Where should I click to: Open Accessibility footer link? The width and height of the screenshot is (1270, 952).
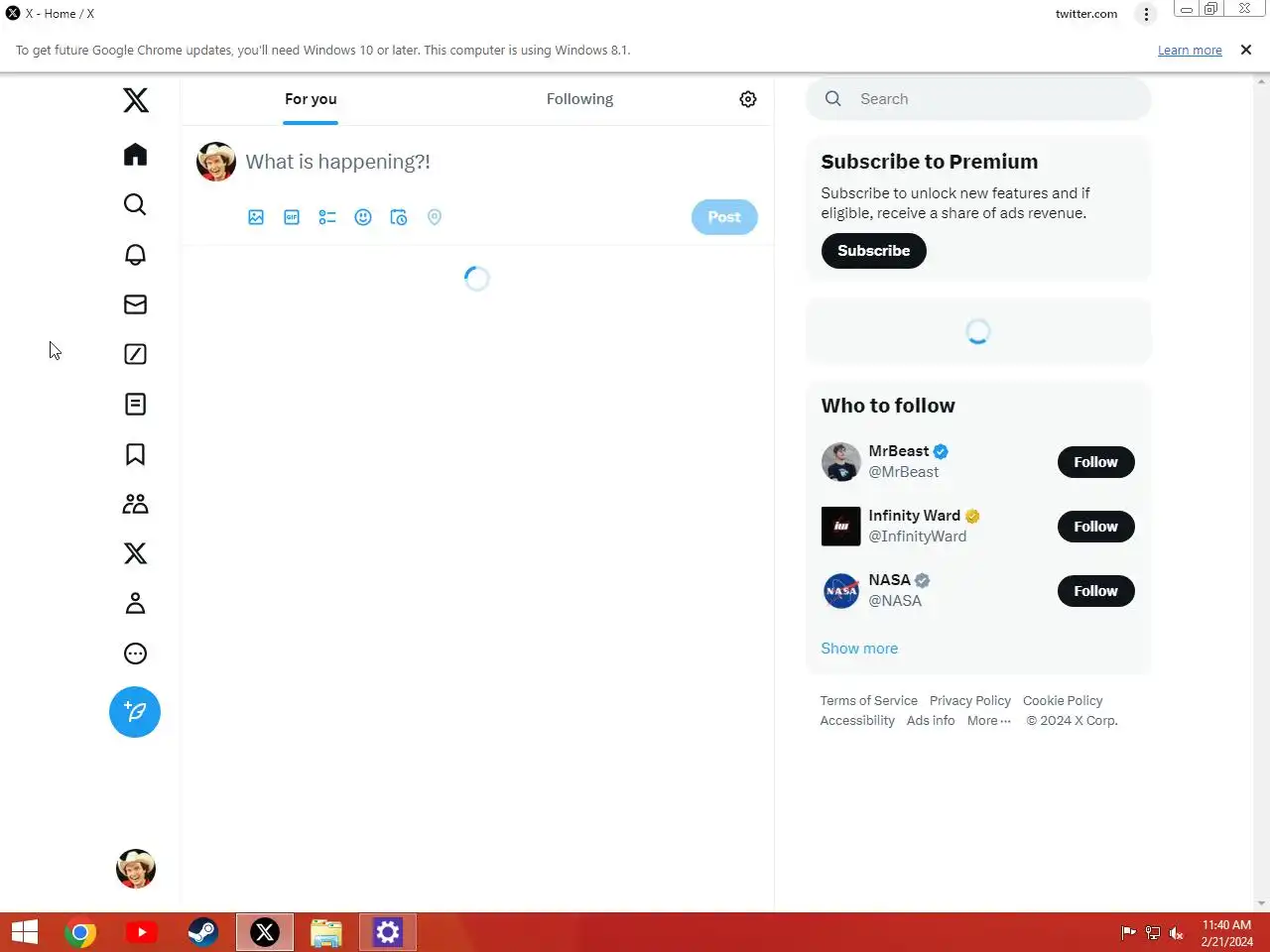coord(857,721)
